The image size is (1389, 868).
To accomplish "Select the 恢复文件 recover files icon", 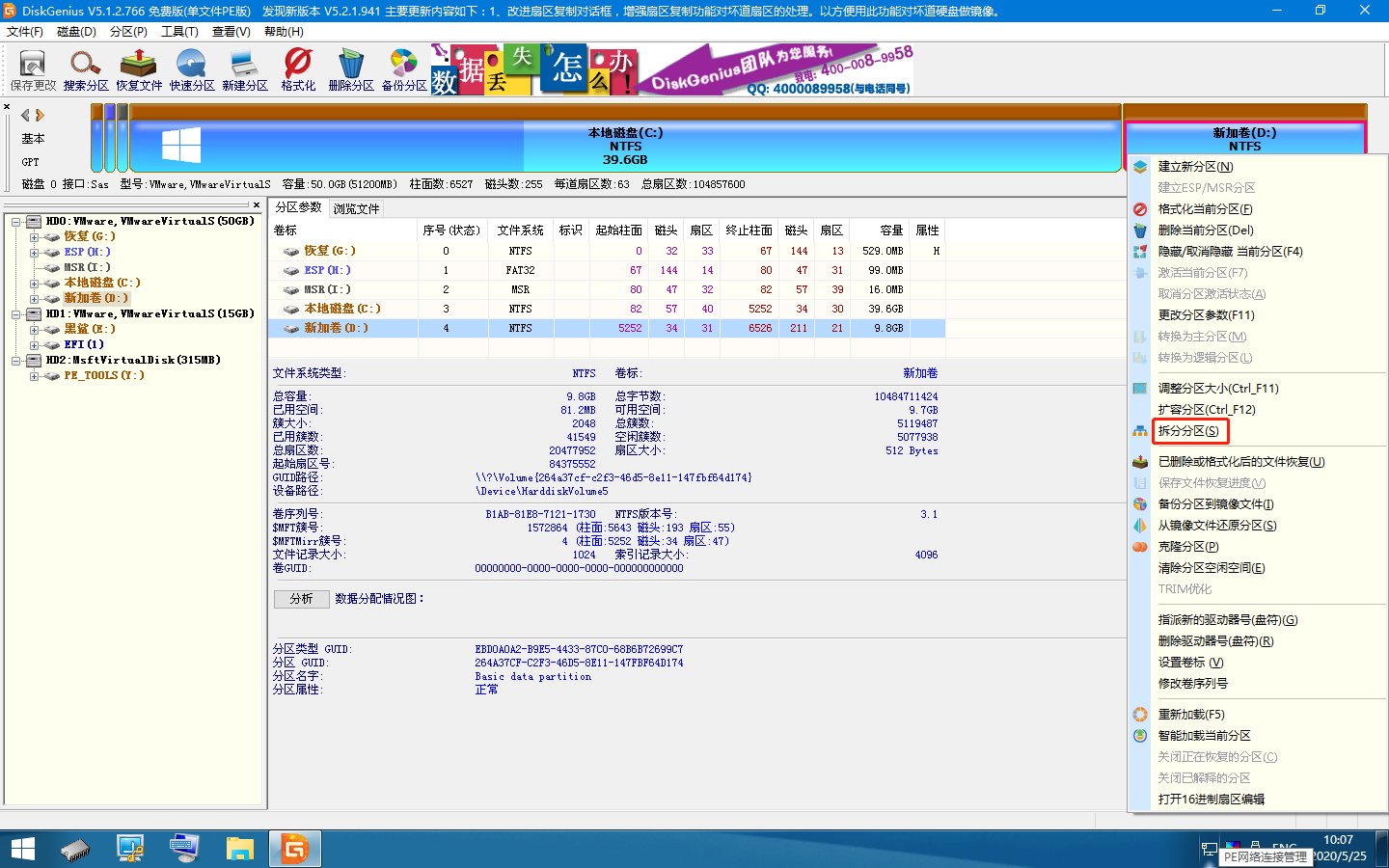I will [139, 70].
